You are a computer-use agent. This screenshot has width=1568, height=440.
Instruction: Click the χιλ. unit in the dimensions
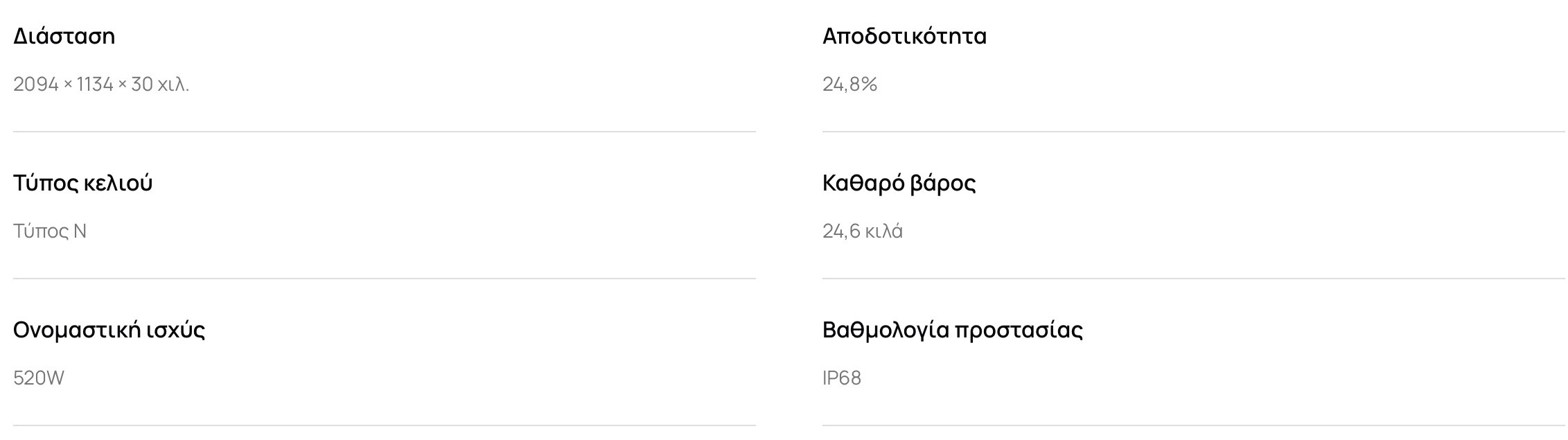tap(173, 85)
